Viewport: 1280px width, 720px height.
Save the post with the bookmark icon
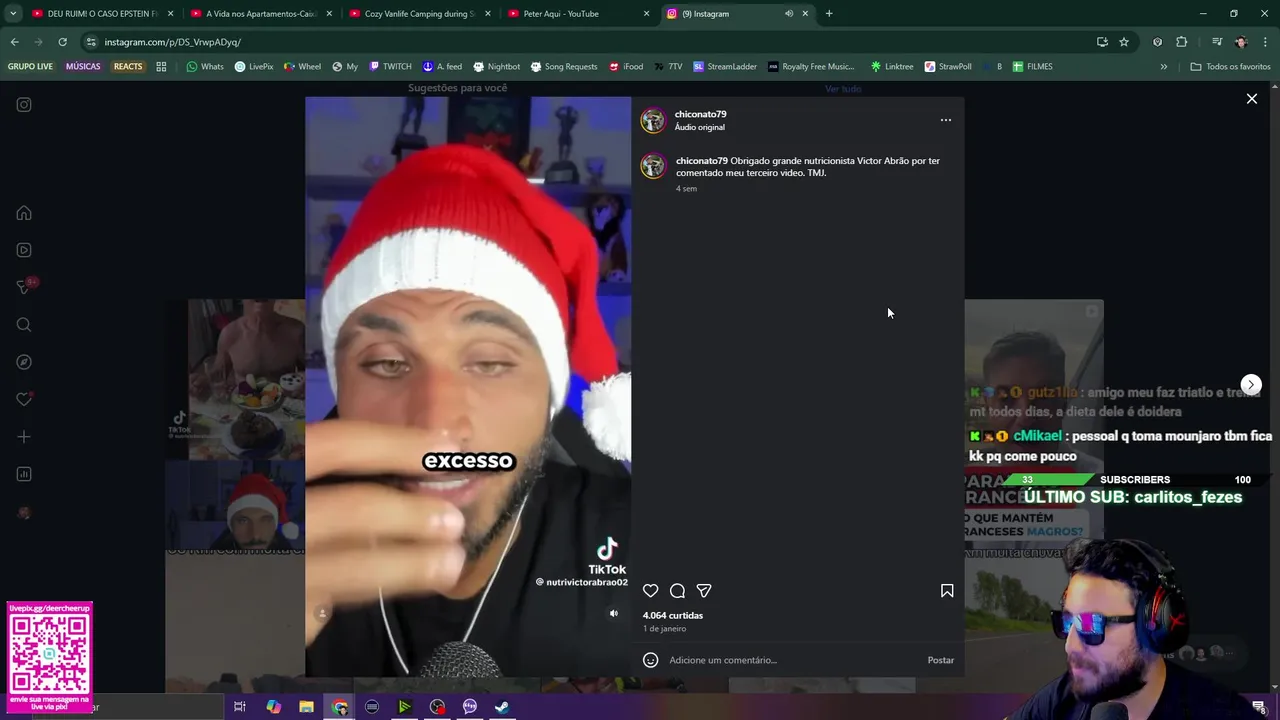tap(947, 591)
